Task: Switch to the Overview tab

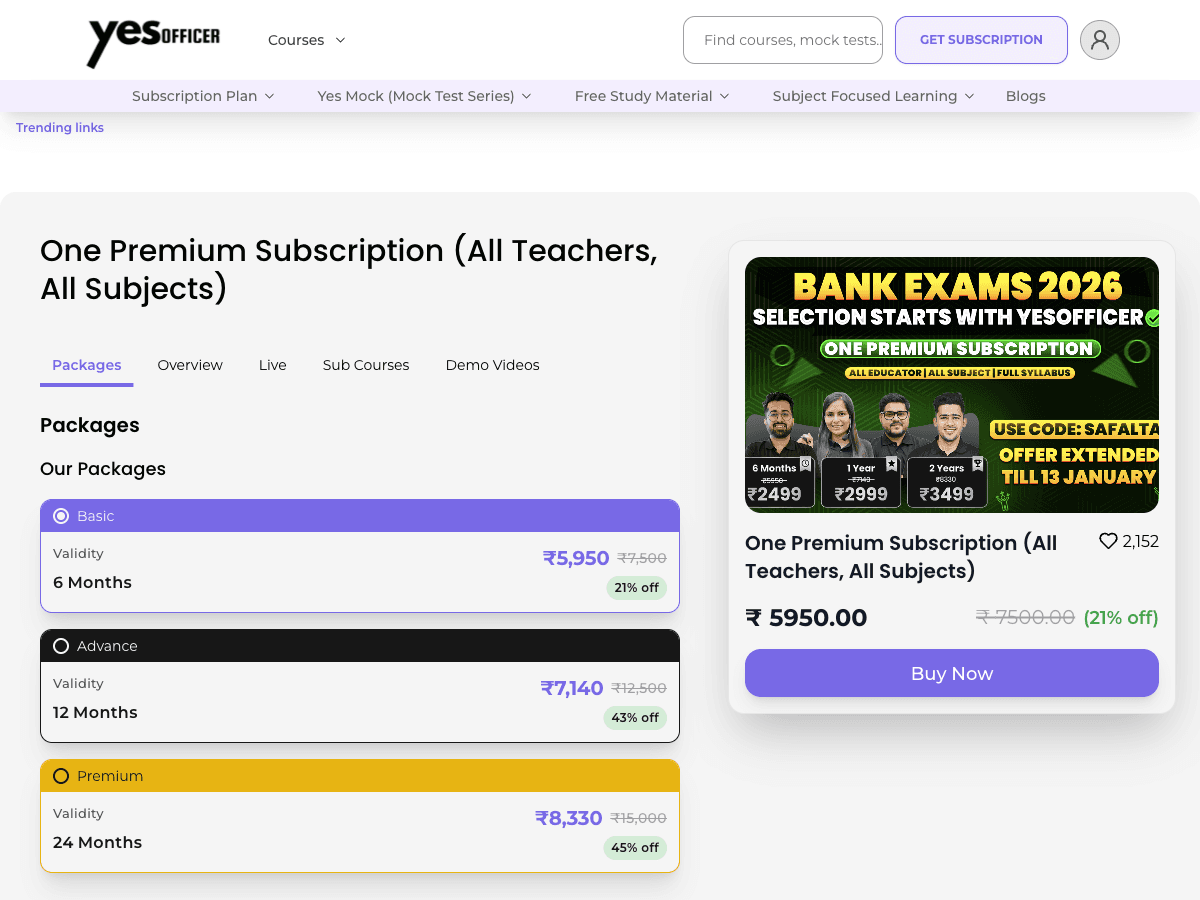Action: [x=190, y=365]
